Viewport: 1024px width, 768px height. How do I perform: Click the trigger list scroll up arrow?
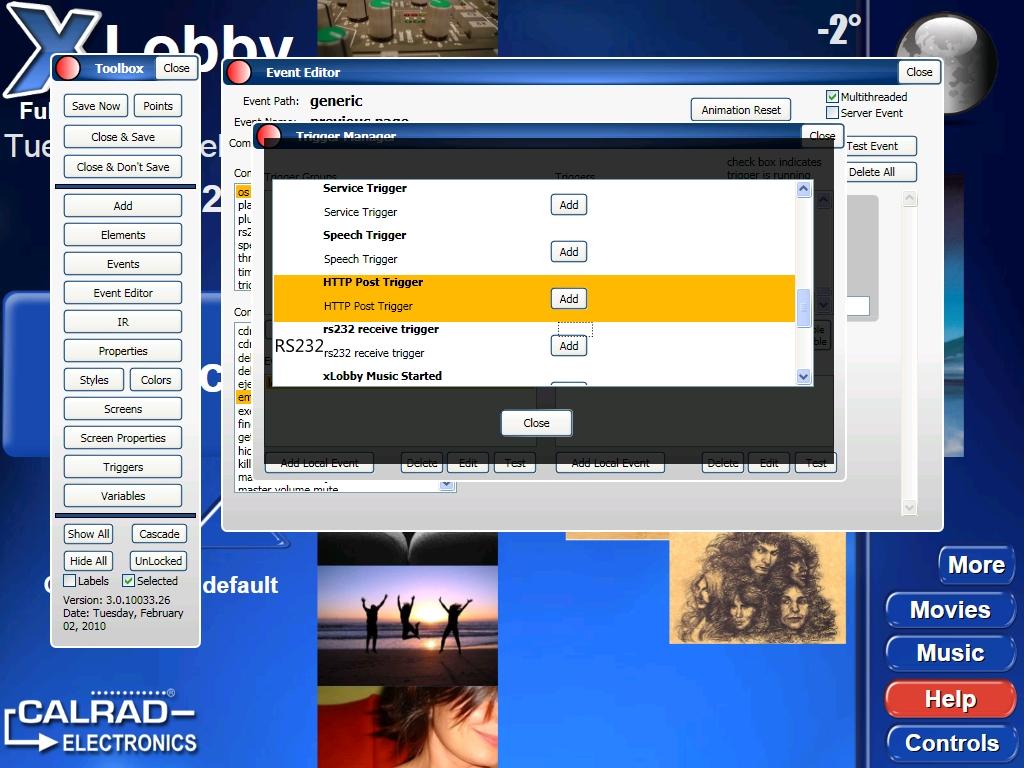pyautogui.click(x=803, y=189)
